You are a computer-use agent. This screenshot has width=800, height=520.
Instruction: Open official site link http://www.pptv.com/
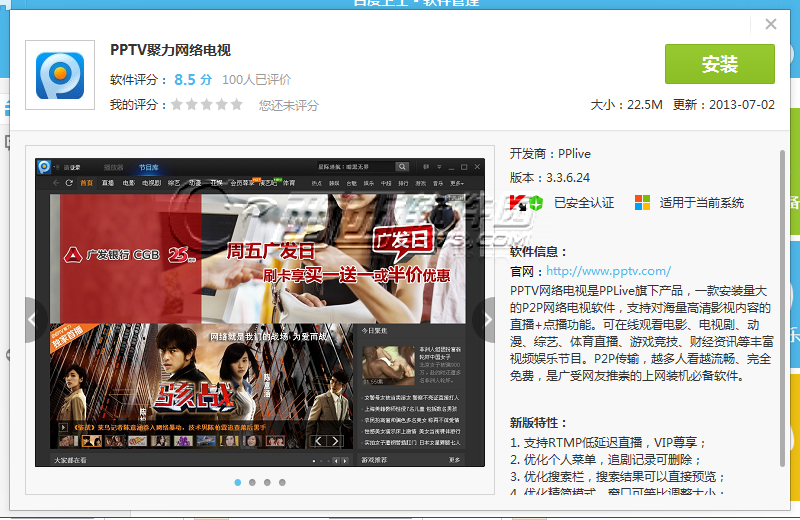click(x=608, y=271)
